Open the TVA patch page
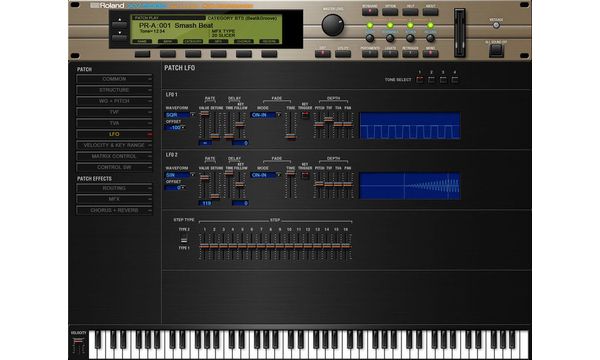 point(114,123)
